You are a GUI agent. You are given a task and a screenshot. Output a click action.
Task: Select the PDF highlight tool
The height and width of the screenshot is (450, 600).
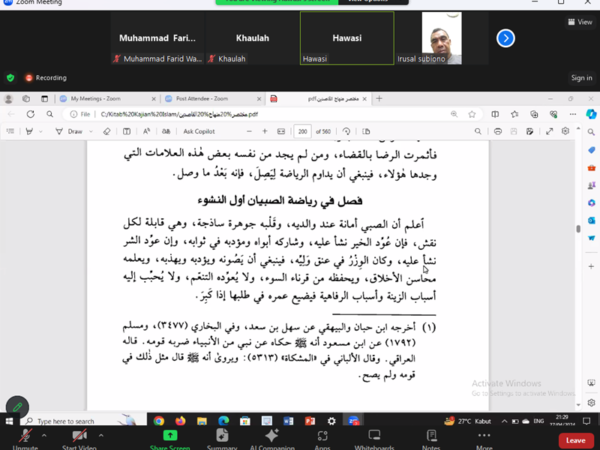coord(29,131)
